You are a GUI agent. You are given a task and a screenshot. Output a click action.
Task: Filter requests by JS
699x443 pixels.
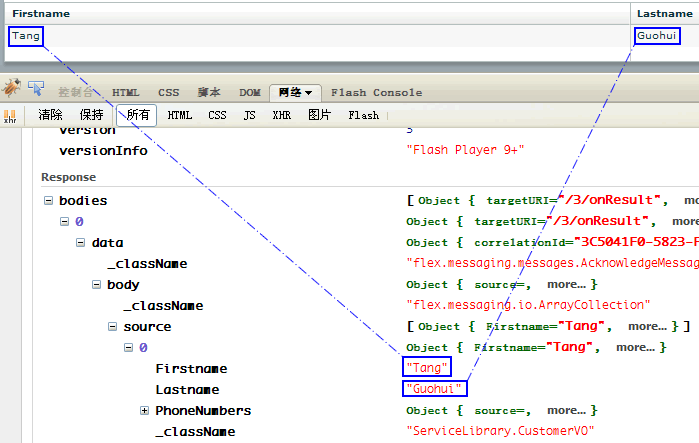249,116
